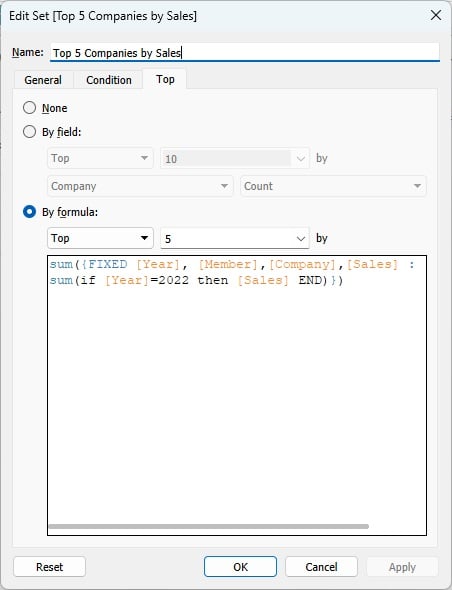Click END keyword in the formula
The width and height of the screenshot is (452, 590).
pyautogui.click(x=310, y=280)
